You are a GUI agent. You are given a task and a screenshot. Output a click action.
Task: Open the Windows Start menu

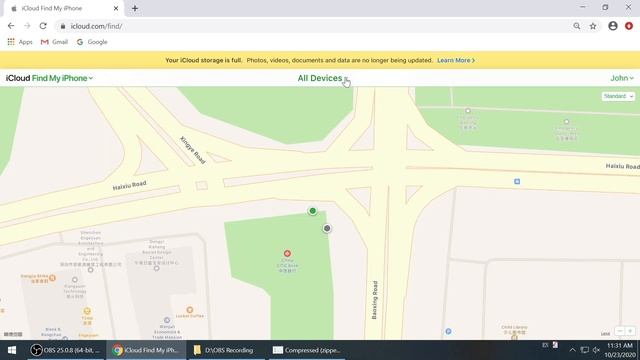click(12, 350)
